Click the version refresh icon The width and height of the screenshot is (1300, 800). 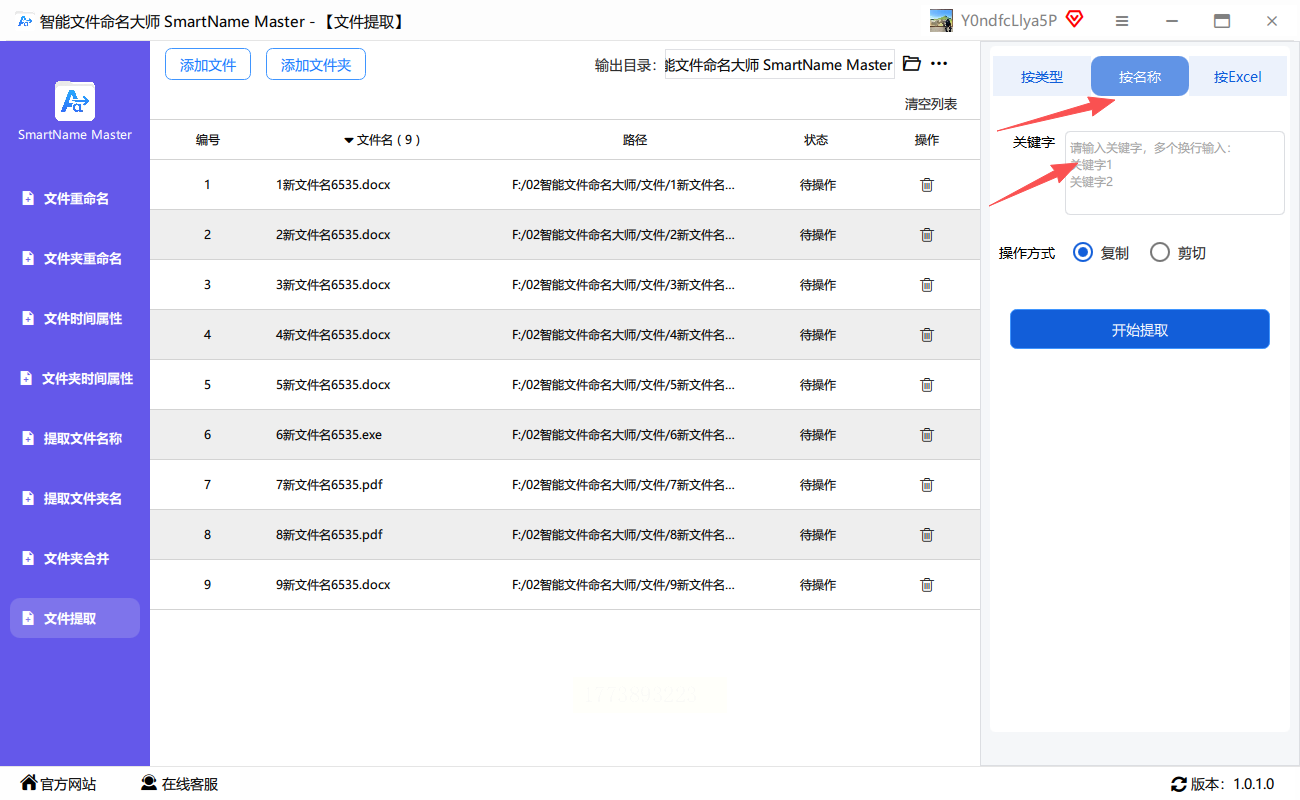coord(1178,785)
